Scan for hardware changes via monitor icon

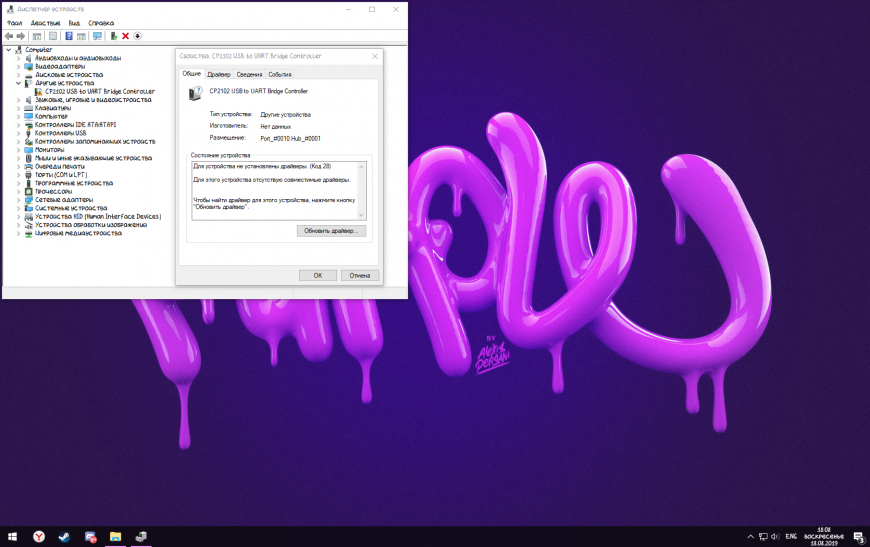click(x=98, y=36)
